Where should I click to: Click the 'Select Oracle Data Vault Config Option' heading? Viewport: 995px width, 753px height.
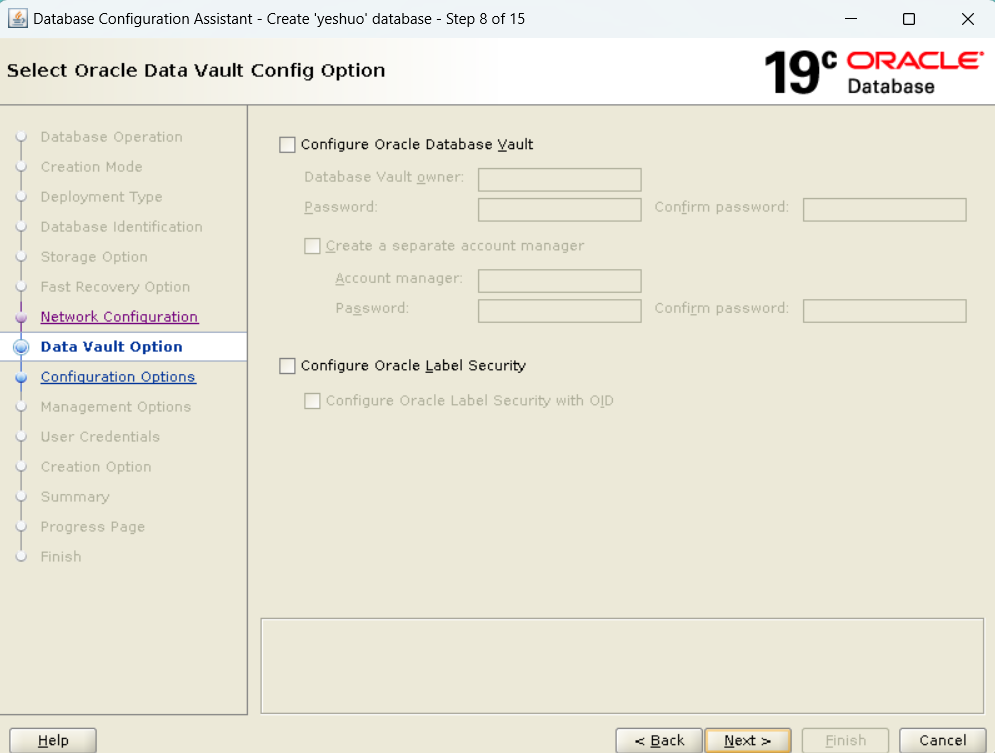[196, 70]
